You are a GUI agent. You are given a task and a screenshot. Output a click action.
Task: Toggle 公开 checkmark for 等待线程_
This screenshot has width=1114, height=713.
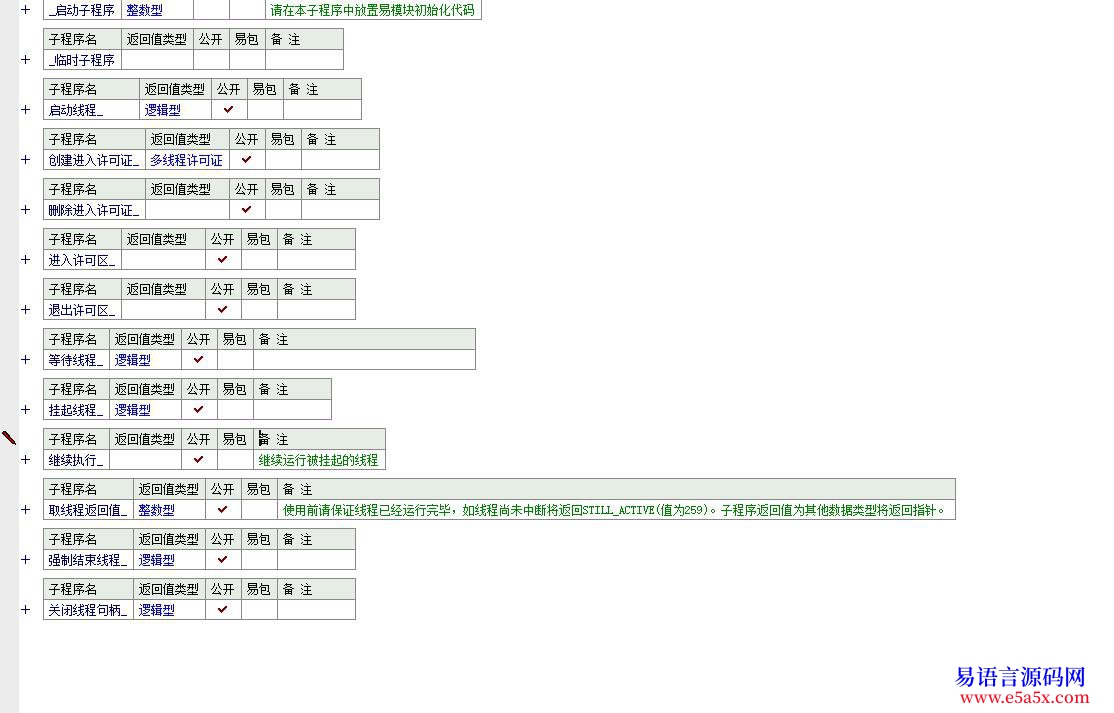click(199, 360)
